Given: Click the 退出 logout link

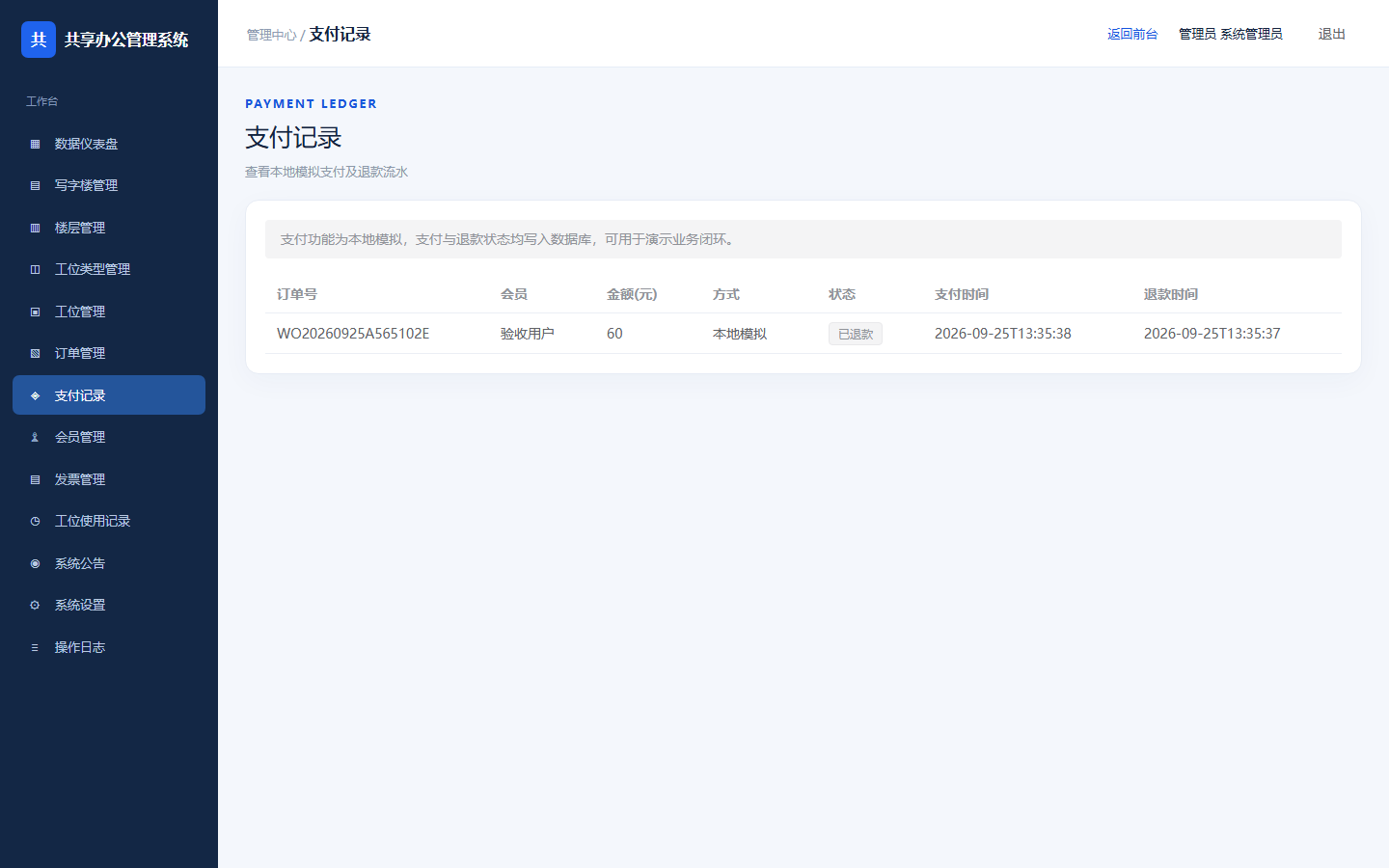Looking at the screenshot, I should pyautogui.click(x=1332, y=34).
